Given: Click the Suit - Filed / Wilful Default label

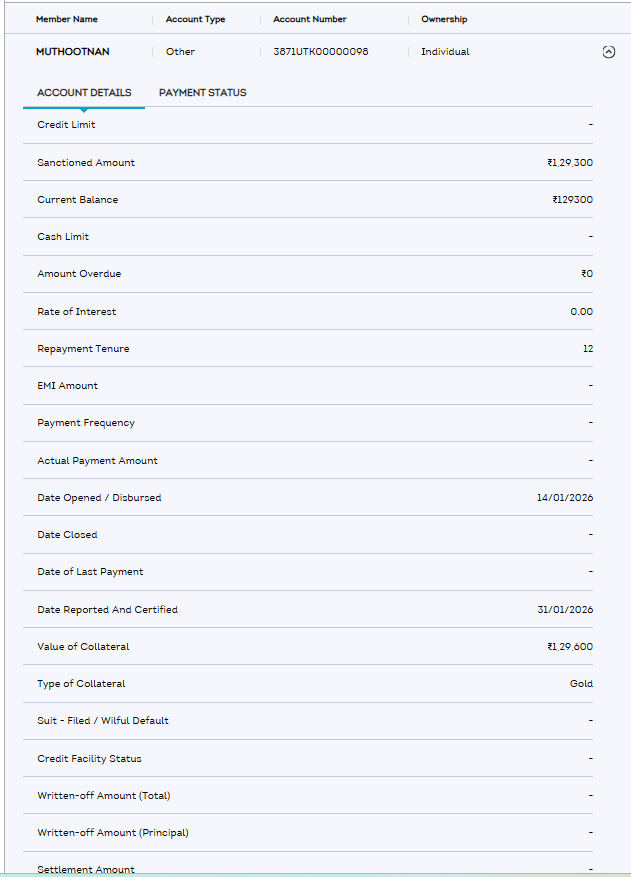Looking at the screenshot, I should tap(103, 721).
